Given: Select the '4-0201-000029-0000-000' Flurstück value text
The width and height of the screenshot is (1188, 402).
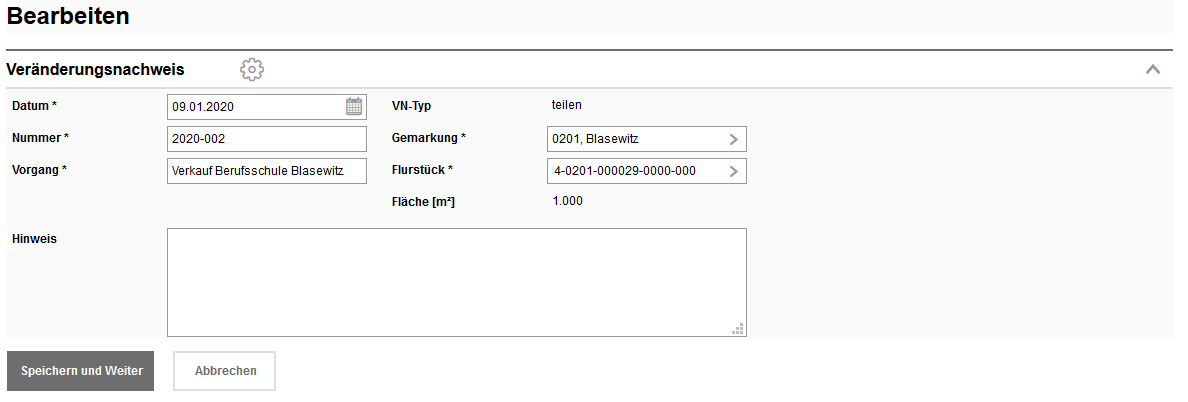Looking at the screenshot, I should click(x=624, y=171).
